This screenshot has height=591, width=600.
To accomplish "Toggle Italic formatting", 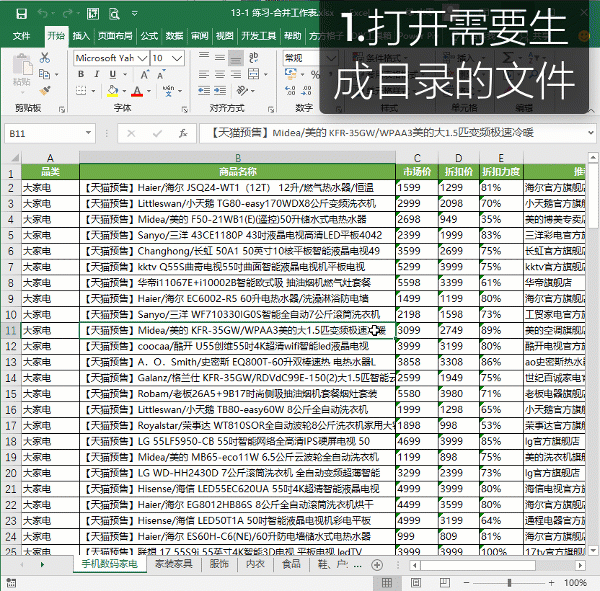I will (97, 74).
